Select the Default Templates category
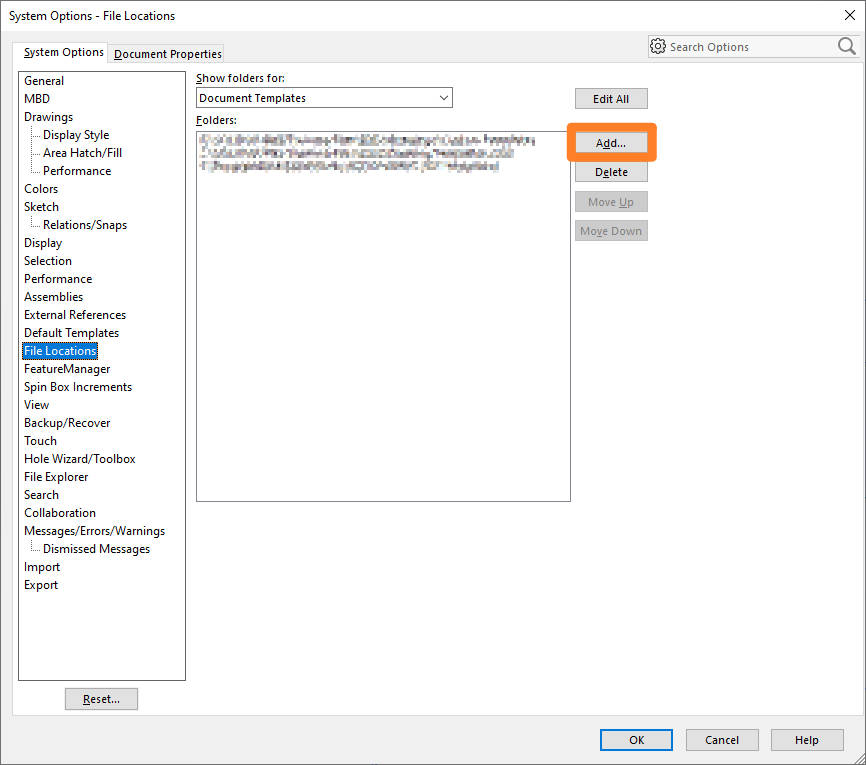This screenshot has width=866, height=765. point(71,332)
